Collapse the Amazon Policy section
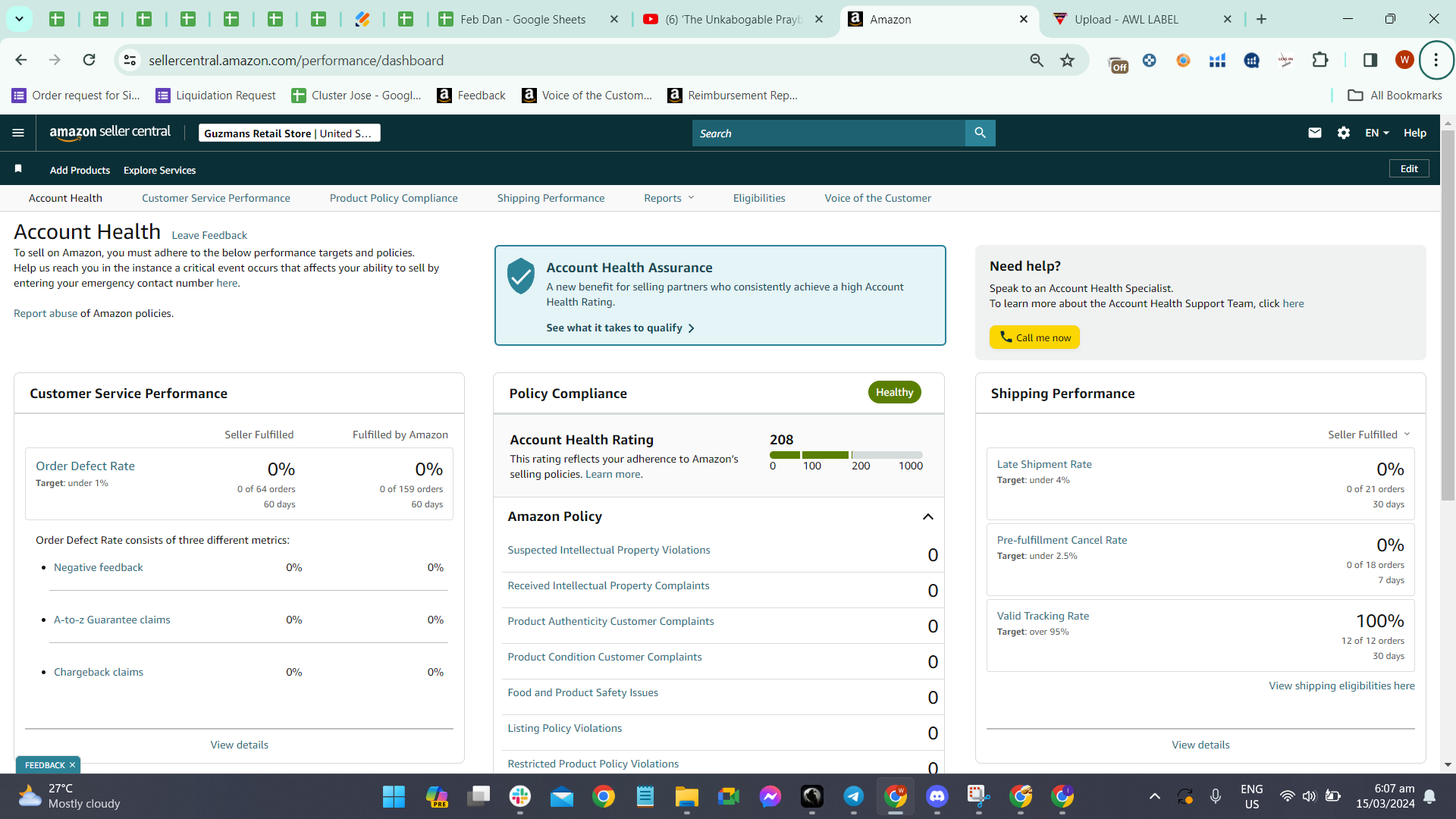Screen dimensions: 1456x819 point(927,516)
